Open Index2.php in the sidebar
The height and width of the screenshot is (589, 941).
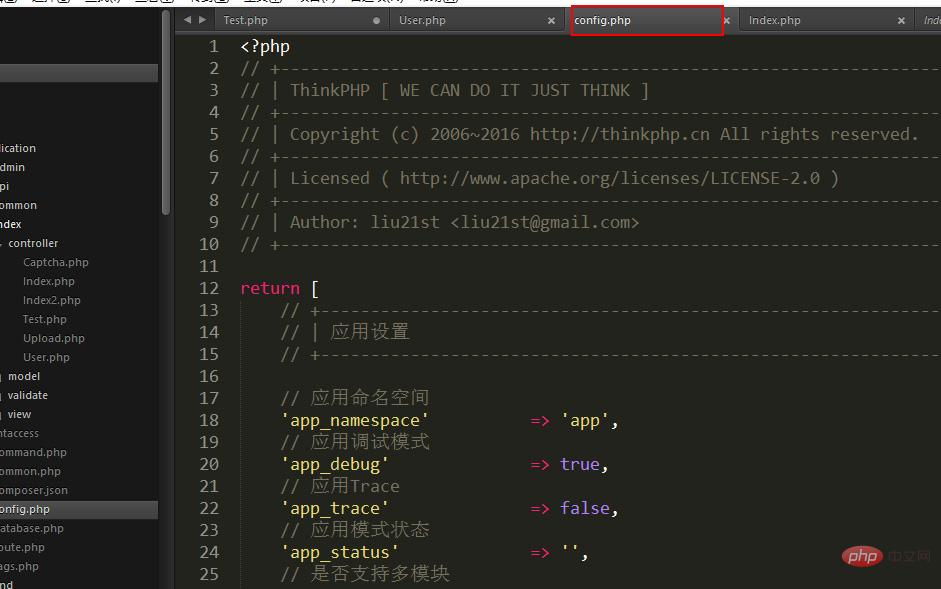(x=52, y=300)
